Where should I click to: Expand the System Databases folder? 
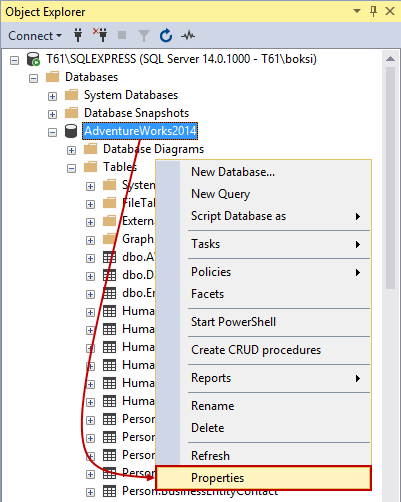52,96
